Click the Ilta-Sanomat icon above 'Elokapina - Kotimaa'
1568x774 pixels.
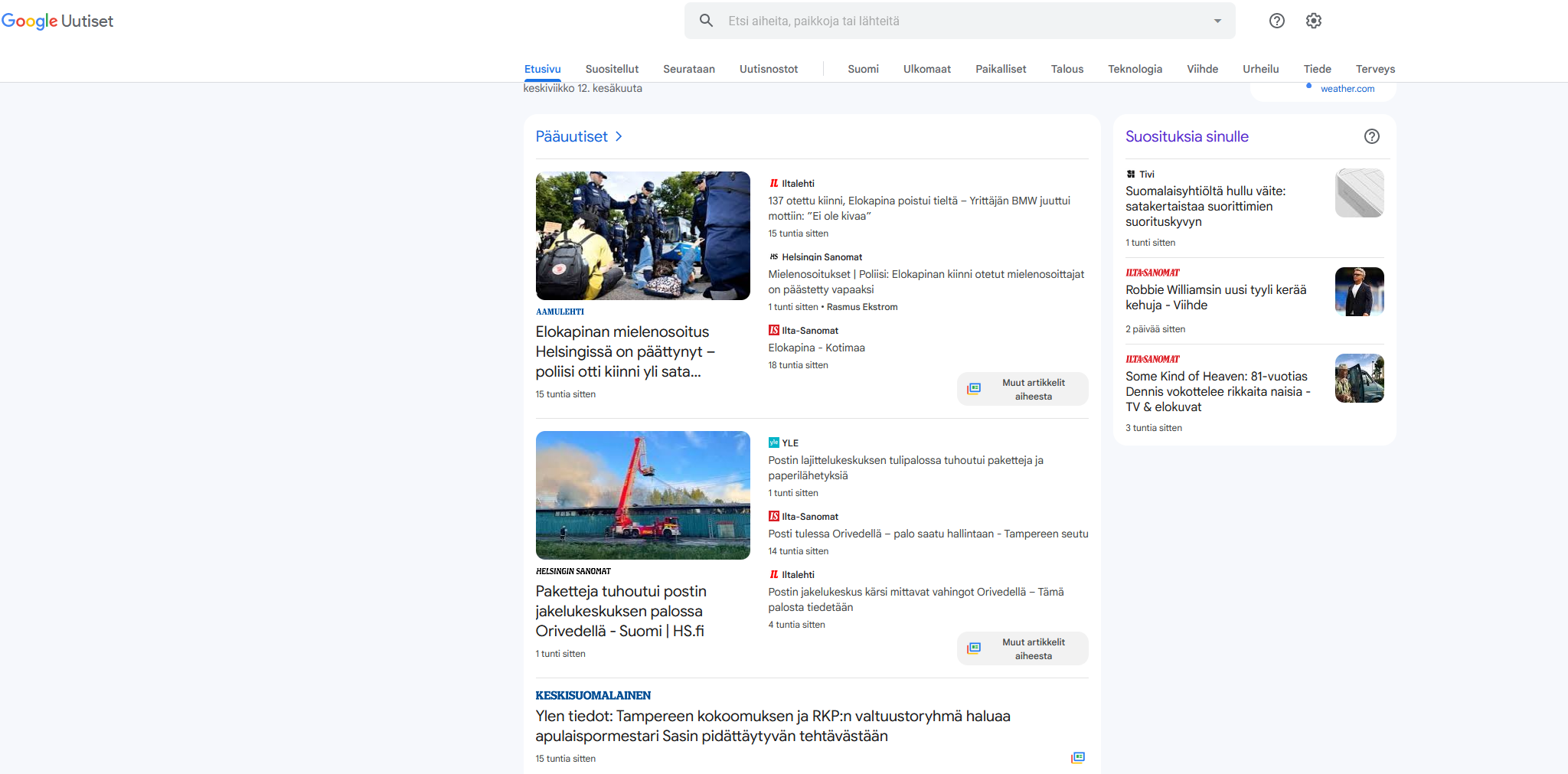pos(774,330)
